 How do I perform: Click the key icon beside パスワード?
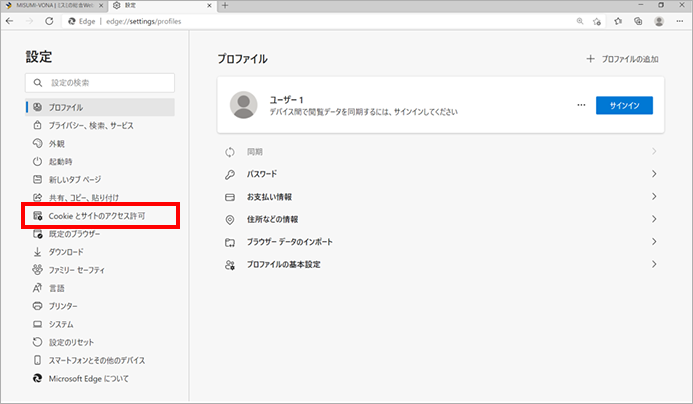[229, 174]
